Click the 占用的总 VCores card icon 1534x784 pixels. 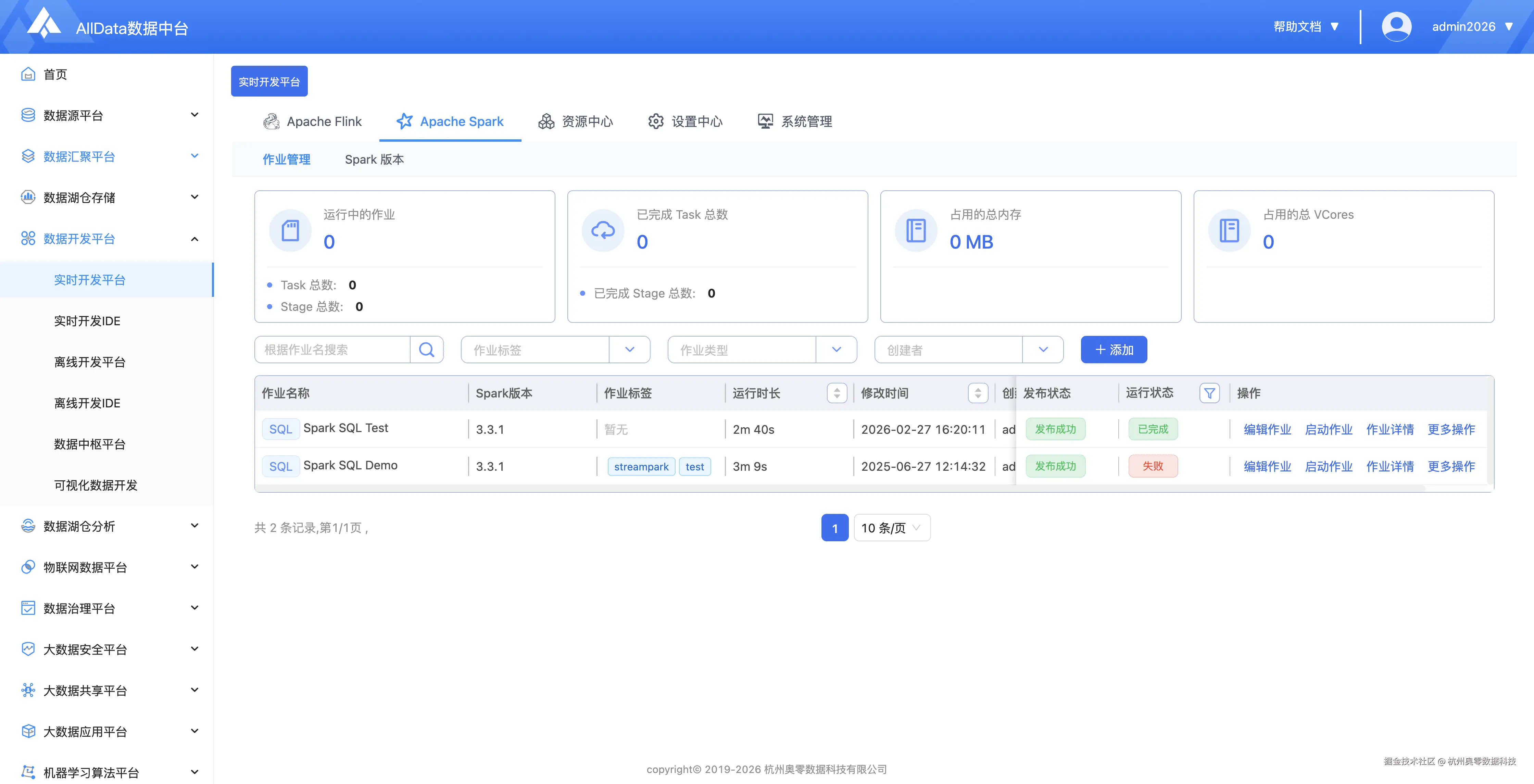(x=1229, y=230)
